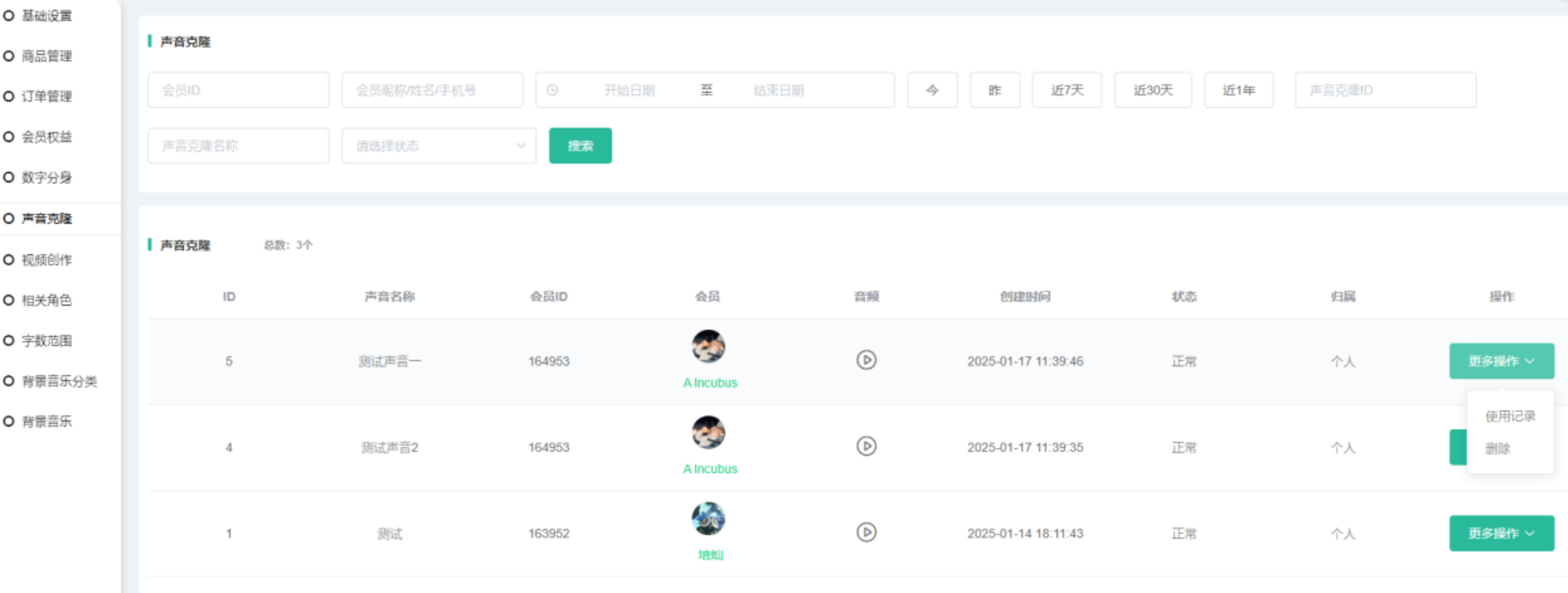The image size is (1568, 593).
Task: Select 使用记录 from the dropdown menu
Action: point(1509,416)
